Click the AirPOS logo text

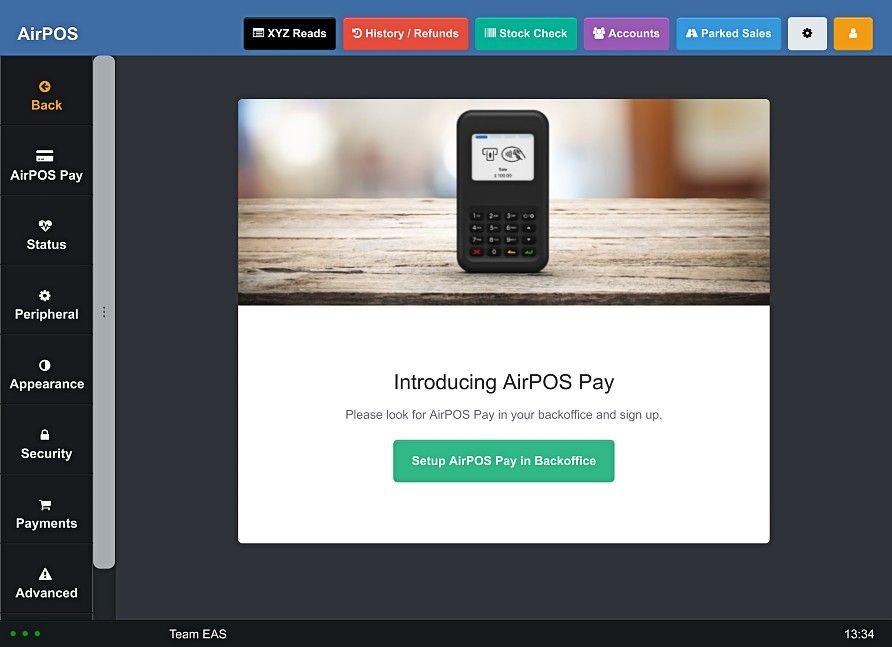tap(48, 34)
